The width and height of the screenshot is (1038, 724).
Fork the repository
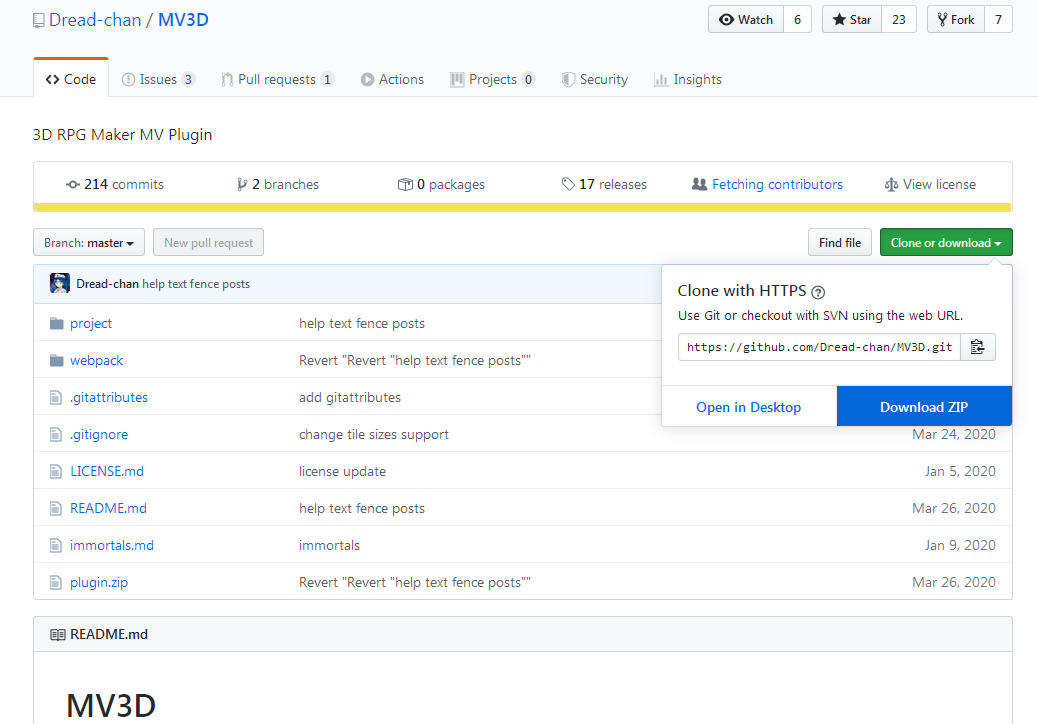pos(956,19)
